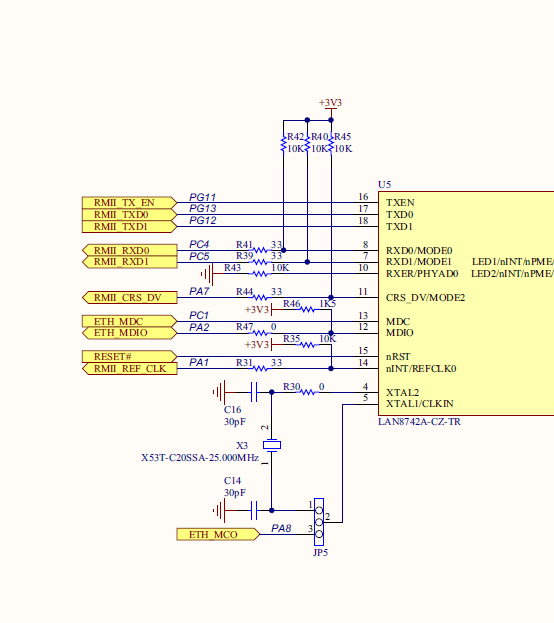Pick the capacitor C14 symbol
The width and height of the screenshot is (554, 623).
pyautogui.click(x=254, y=510)
